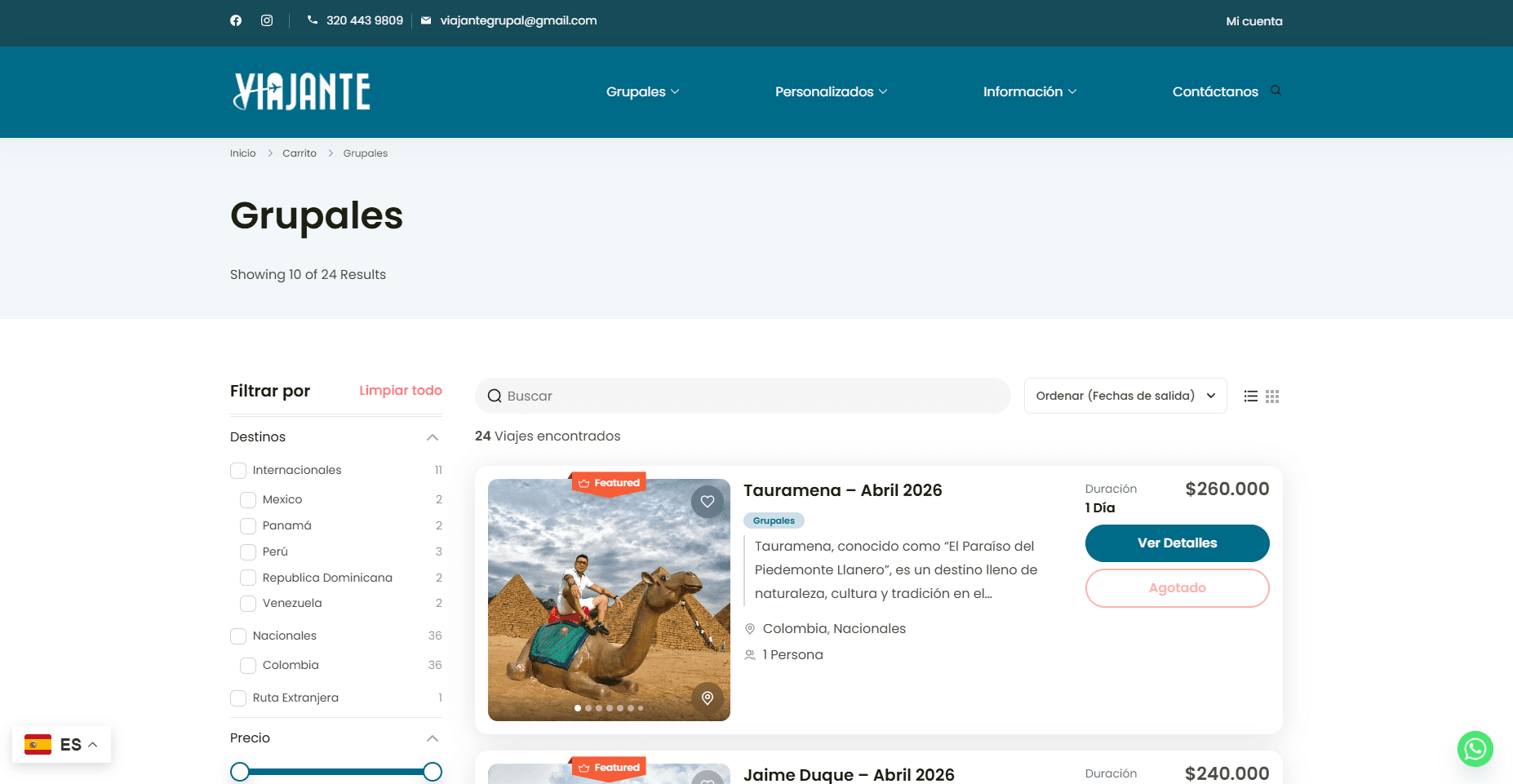The width and height of the screenshot is (1513, 784).
Task: Show Tauramena trip map pin
Action: (x=708, y=698)
